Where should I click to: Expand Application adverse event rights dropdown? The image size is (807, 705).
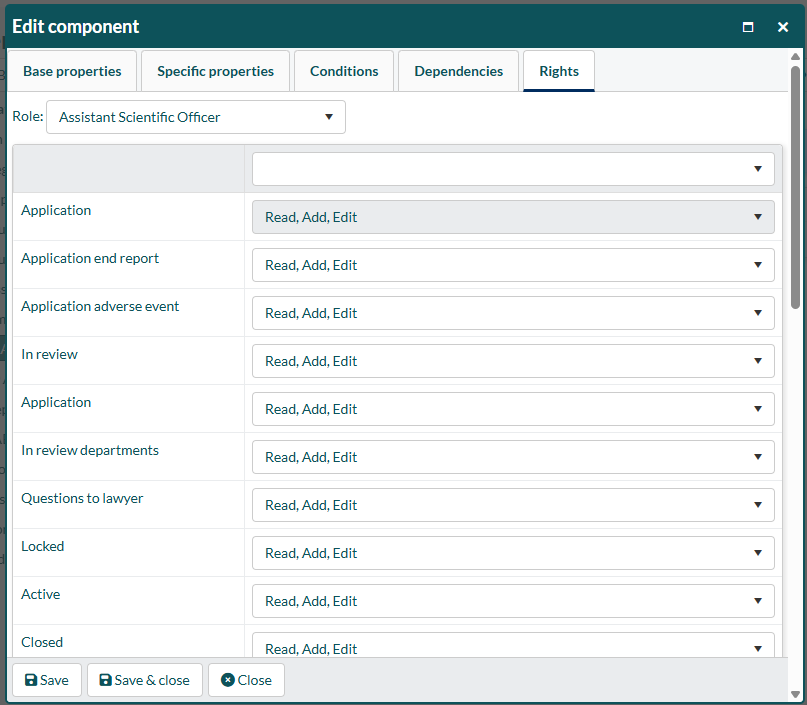[x=513, y=313]
